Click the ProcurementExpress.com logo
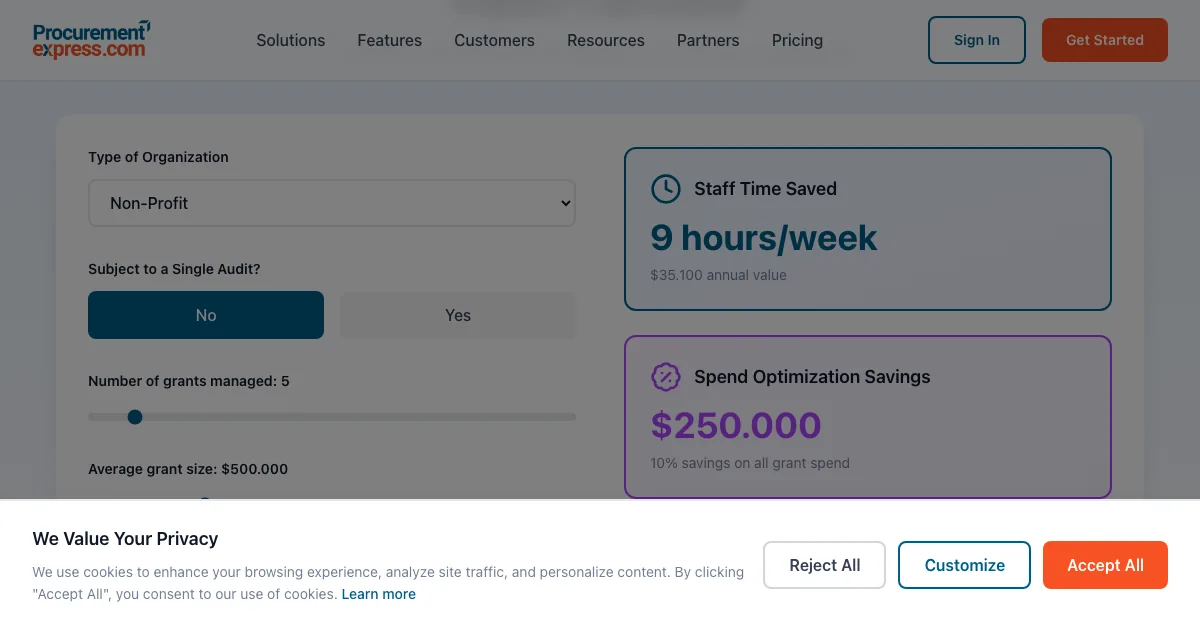The image size is (1200, 630). pos(92,40)
